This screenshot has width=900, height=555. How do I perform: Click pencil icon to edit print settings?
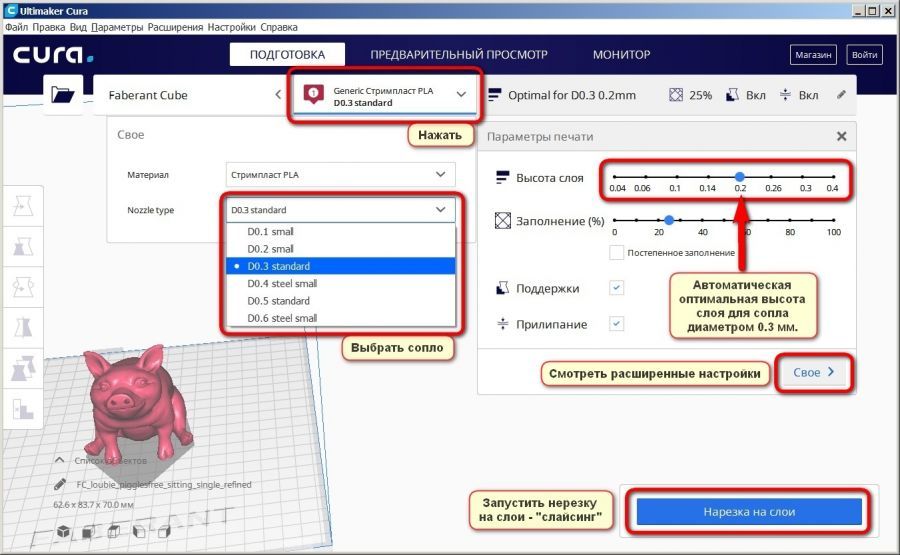[841, 95]
